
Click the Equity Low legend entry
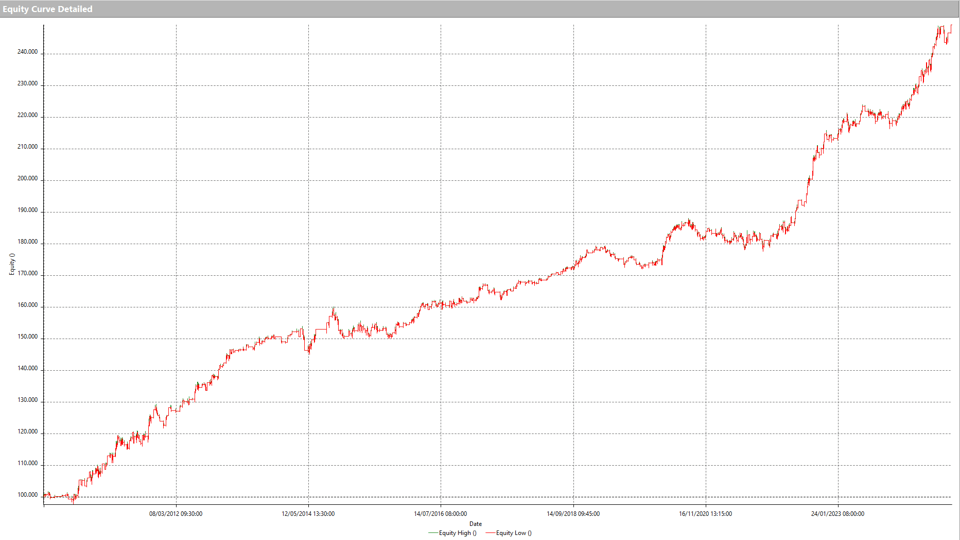point(513,533)
